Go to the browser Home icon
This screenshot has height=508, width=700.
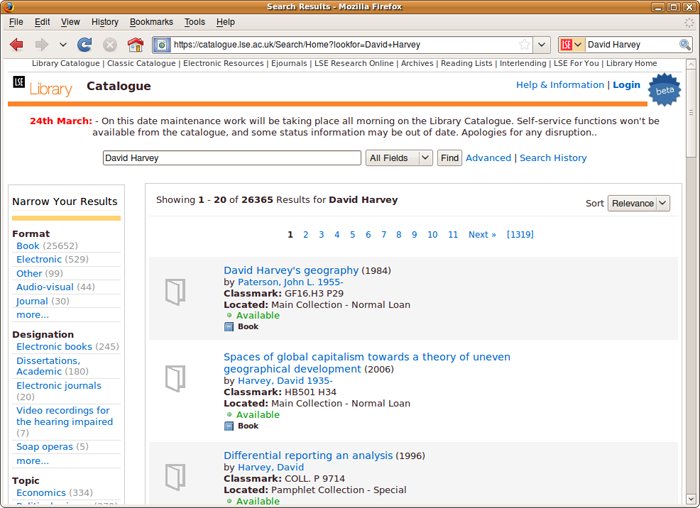pyautogui.click(x=136, y=45)
